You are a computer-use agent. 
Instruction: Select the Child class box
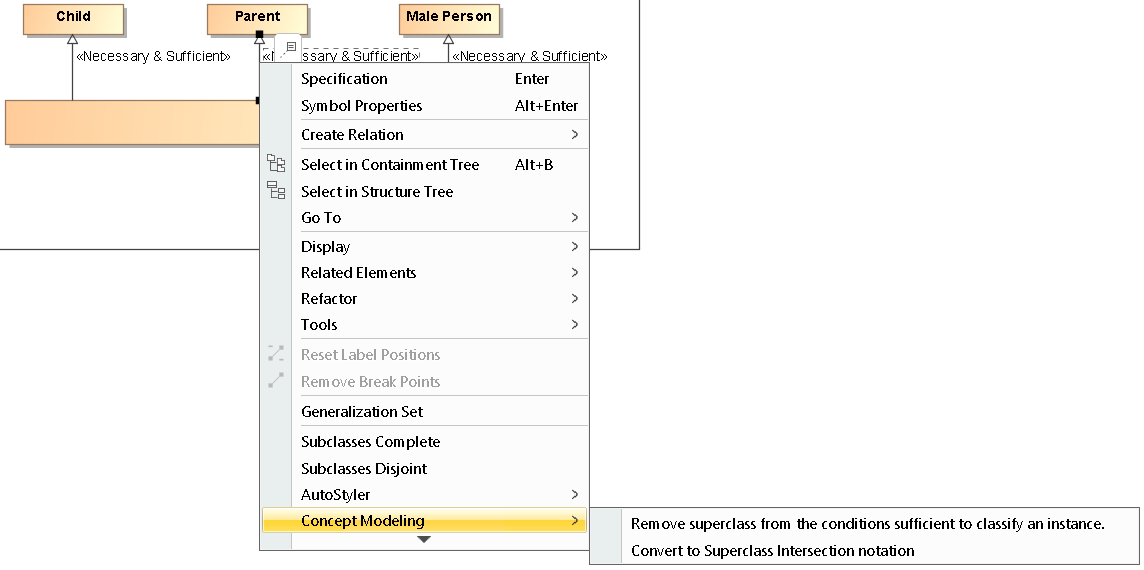coord(73,18)
